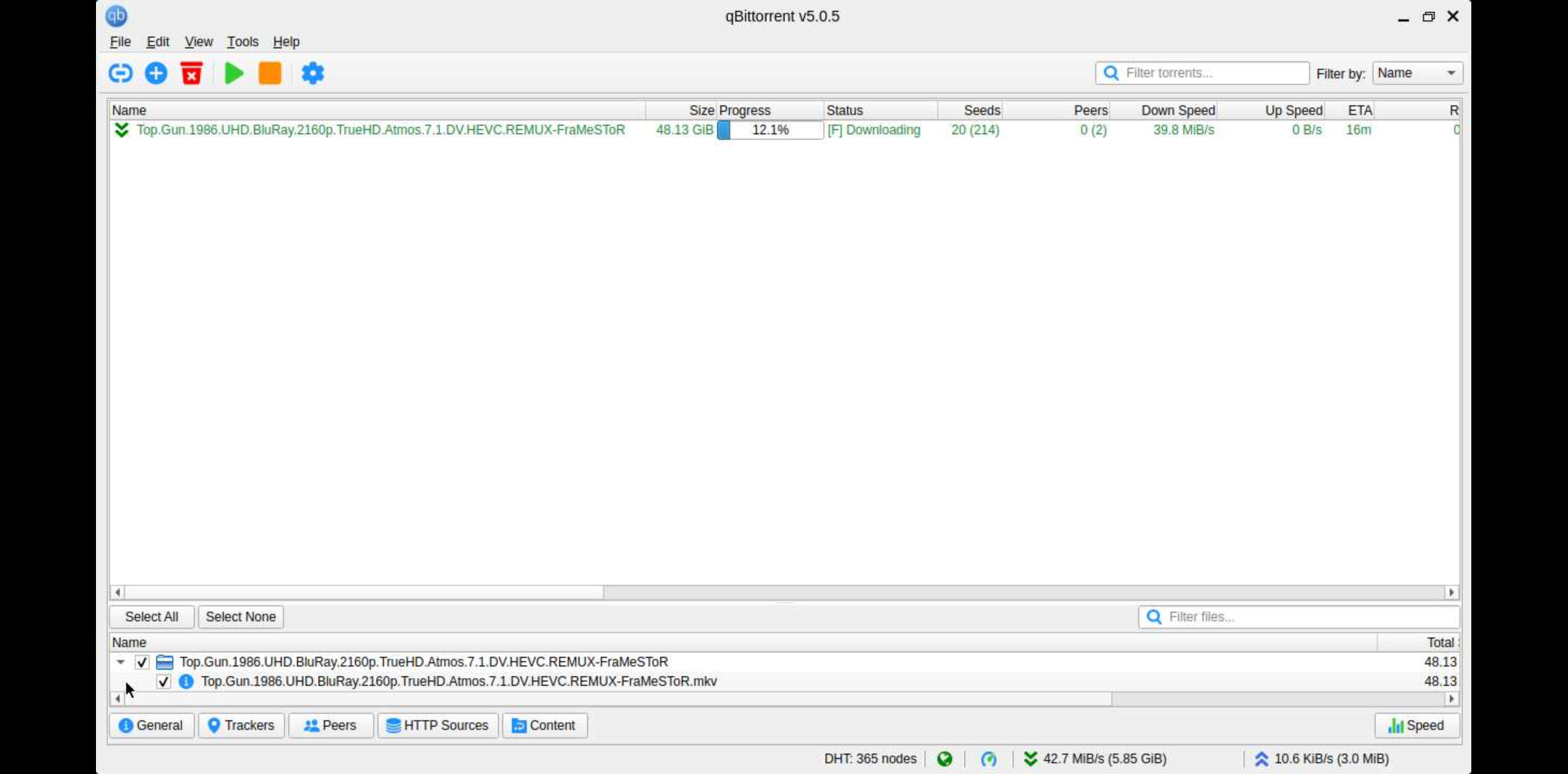Click the connection status globe icon
The height and width of the screenshot is (774, 1568).
pyautogui.click(x=945, y=759)
